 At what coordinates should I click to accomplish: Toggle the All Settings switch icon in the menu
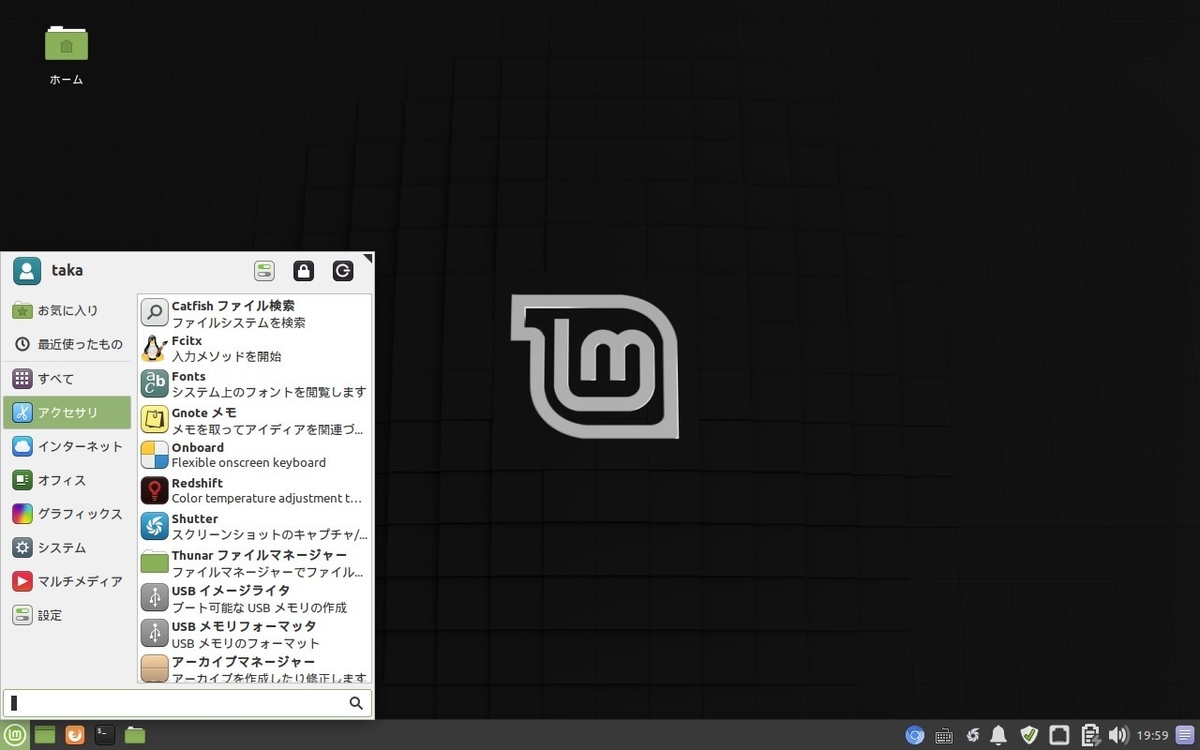coord(264,270)
